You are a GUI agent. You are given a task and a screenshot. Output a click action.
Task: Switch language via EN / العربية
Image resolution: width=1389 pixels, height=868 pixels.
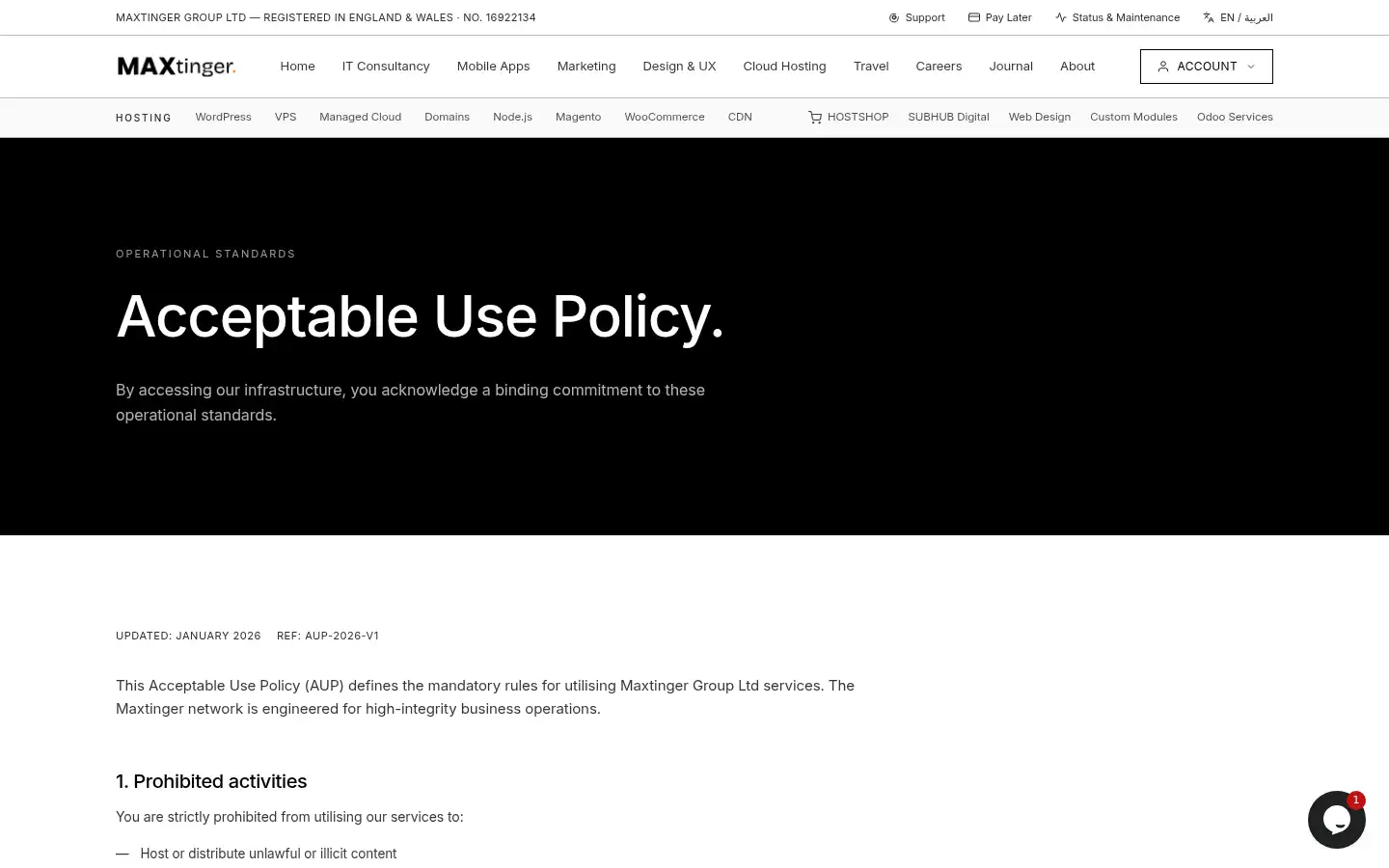coord(1238,17)
